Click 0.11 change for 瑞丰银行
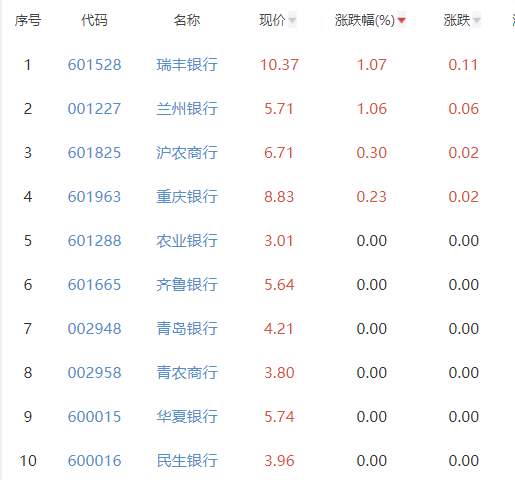This screenshot has height=480, width=515. [x=463, y=65]
